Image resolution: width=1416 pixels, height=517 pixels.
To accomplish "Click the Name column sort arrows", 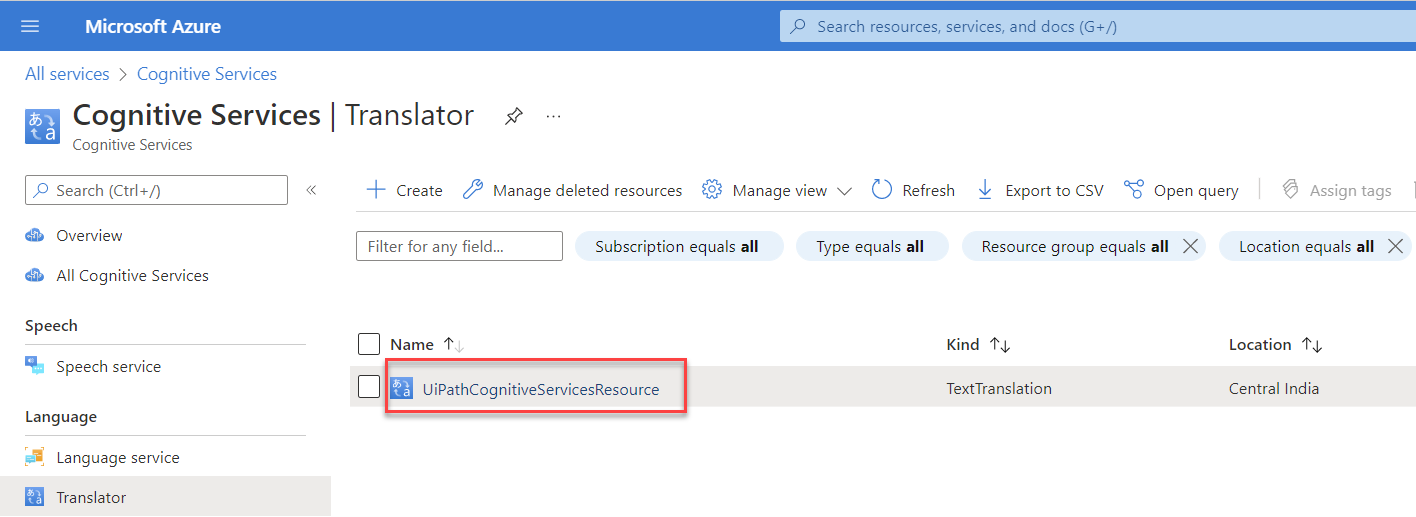I will point(454,344).
